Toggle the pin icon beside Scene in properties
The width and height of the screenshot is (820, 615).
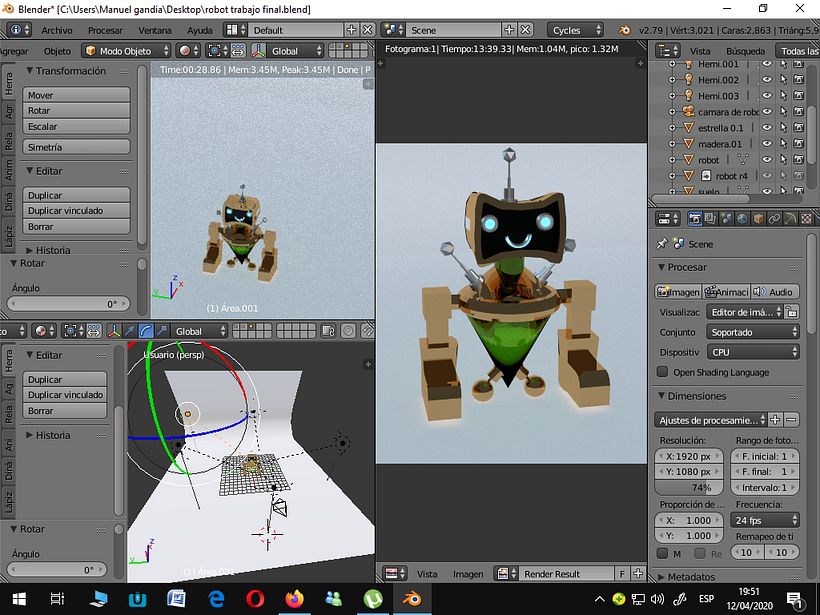click(662, 244)
